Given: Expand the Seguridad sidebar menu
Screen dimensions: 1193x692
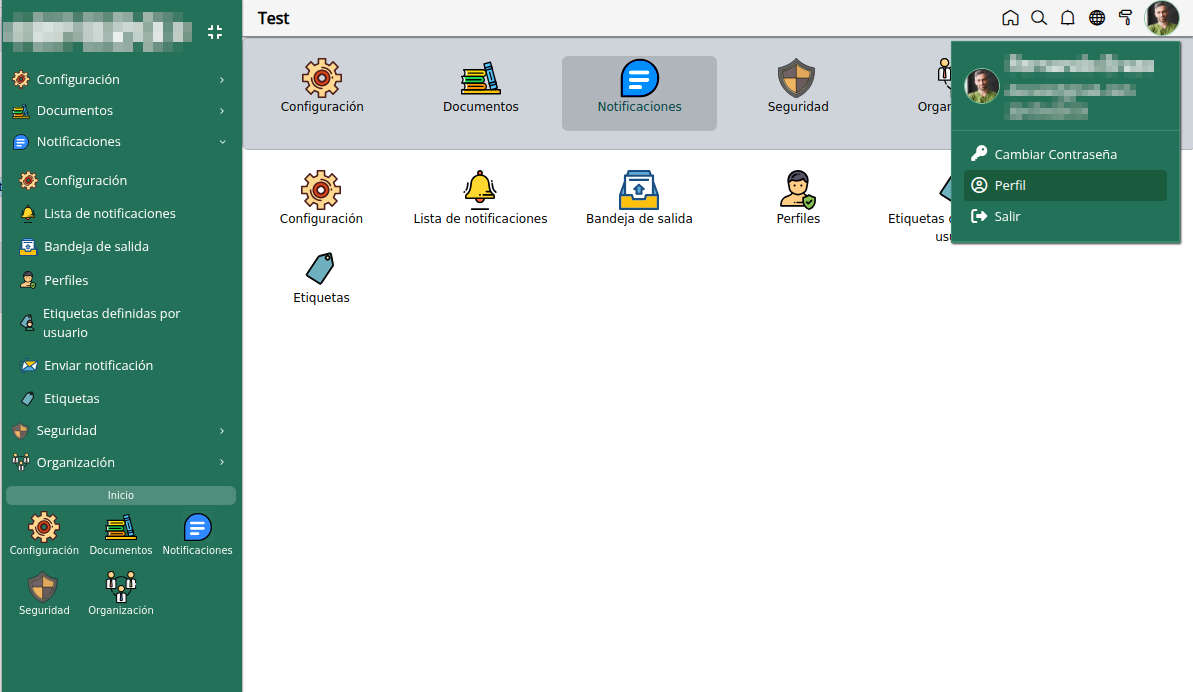Looking at the screenshot, I should point(121,430).
